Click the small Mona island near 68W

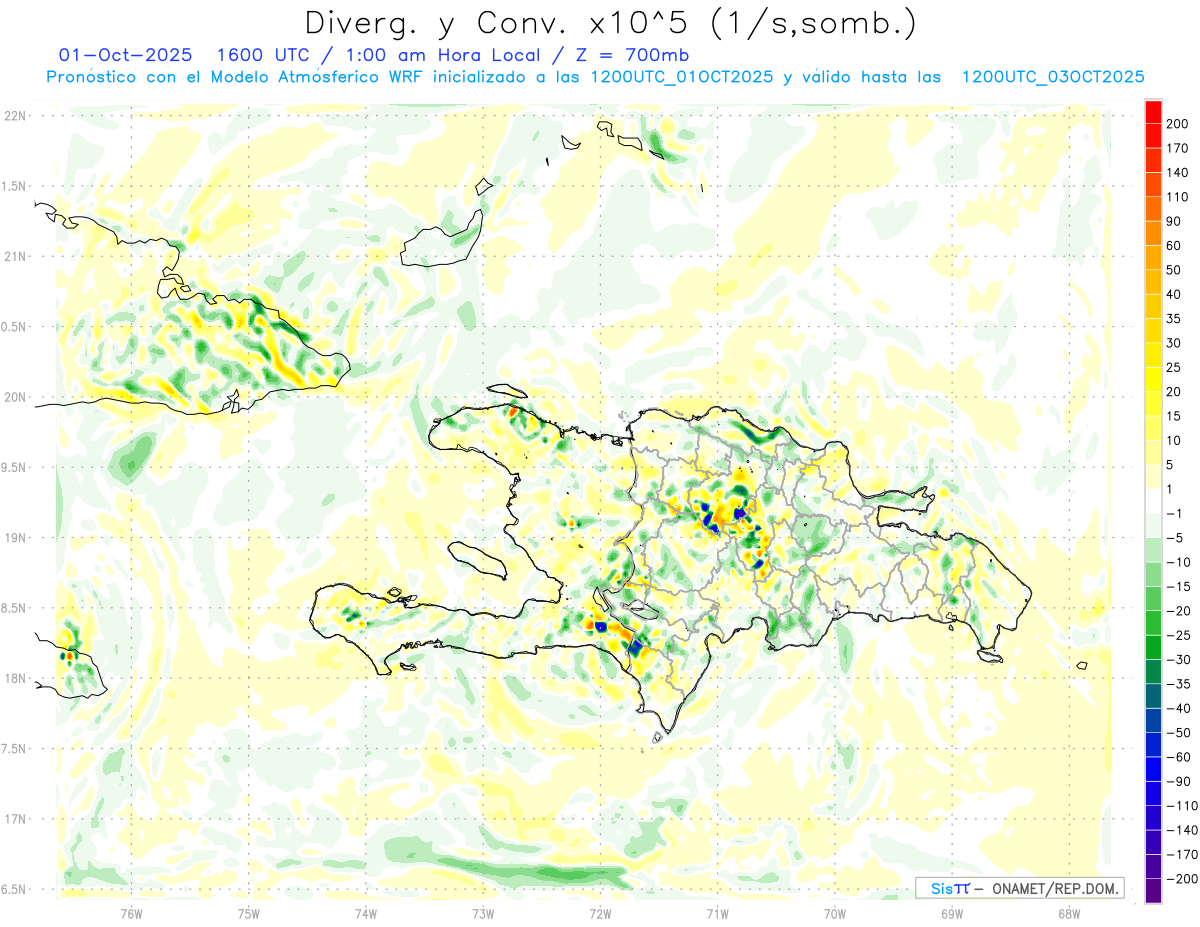1082,666
